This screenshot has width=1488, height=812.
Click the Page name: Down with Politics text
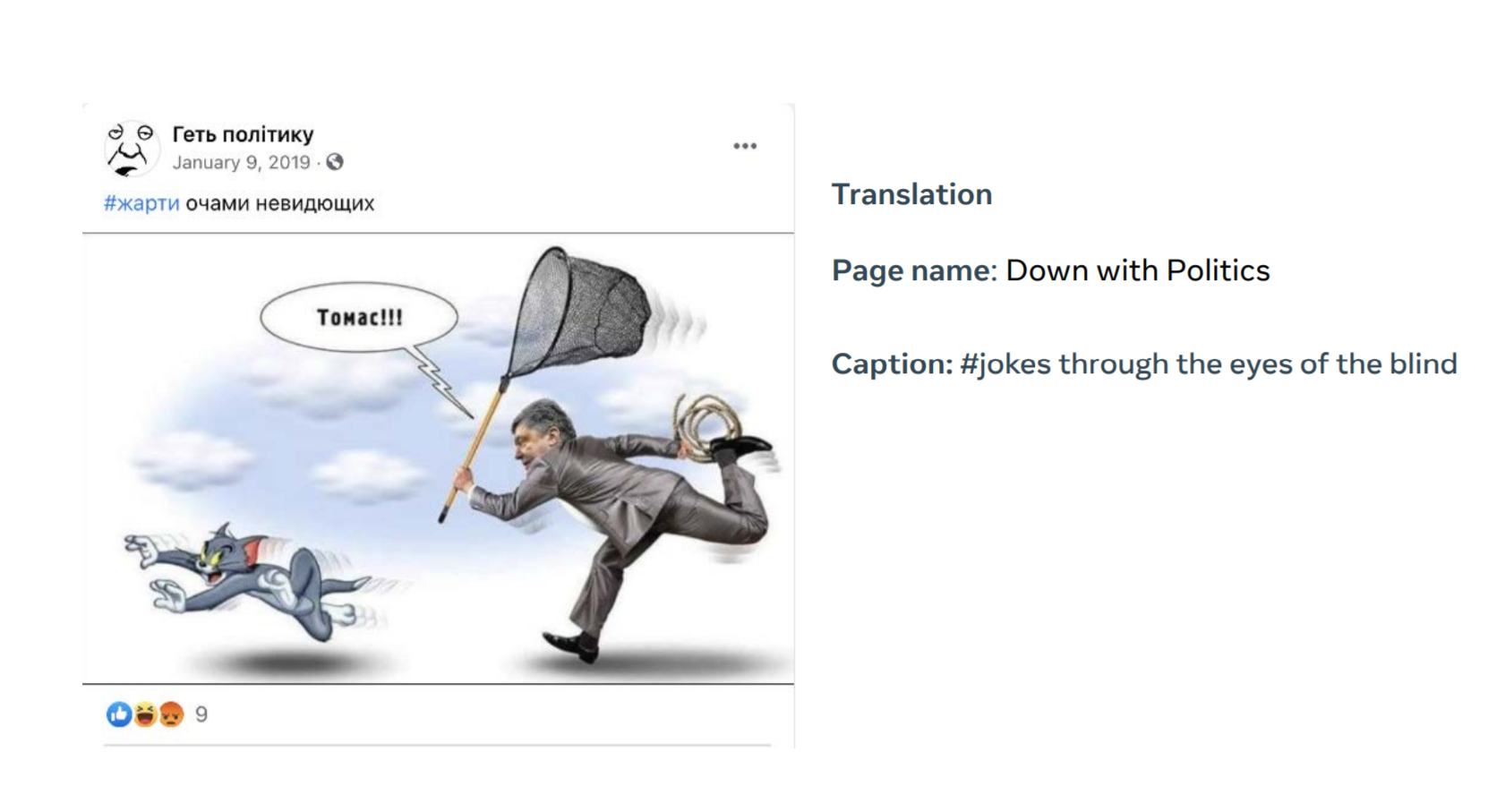tap(1050, 270)
